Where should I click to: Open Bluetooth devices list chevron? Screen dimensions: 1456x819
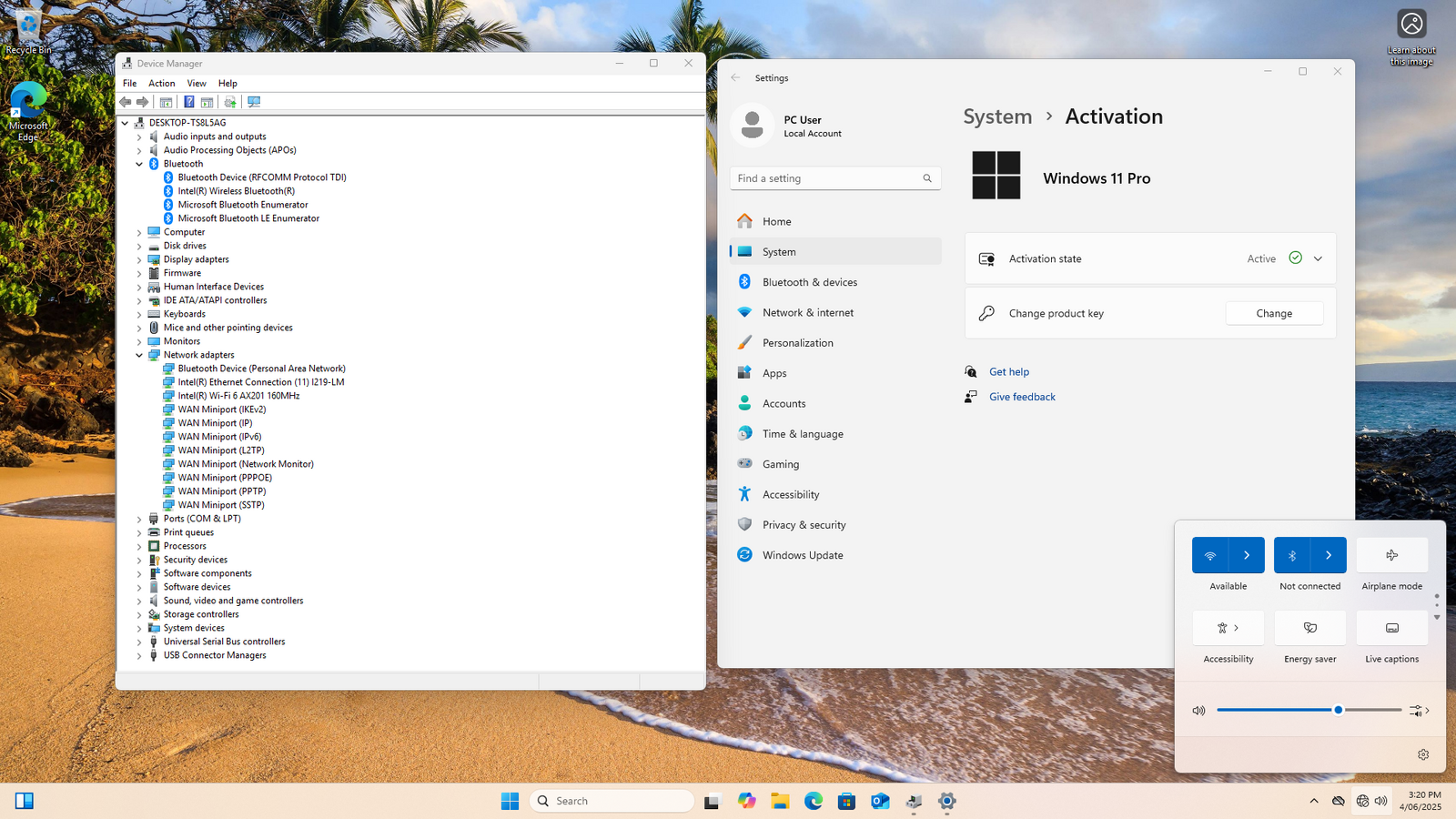1329,555
